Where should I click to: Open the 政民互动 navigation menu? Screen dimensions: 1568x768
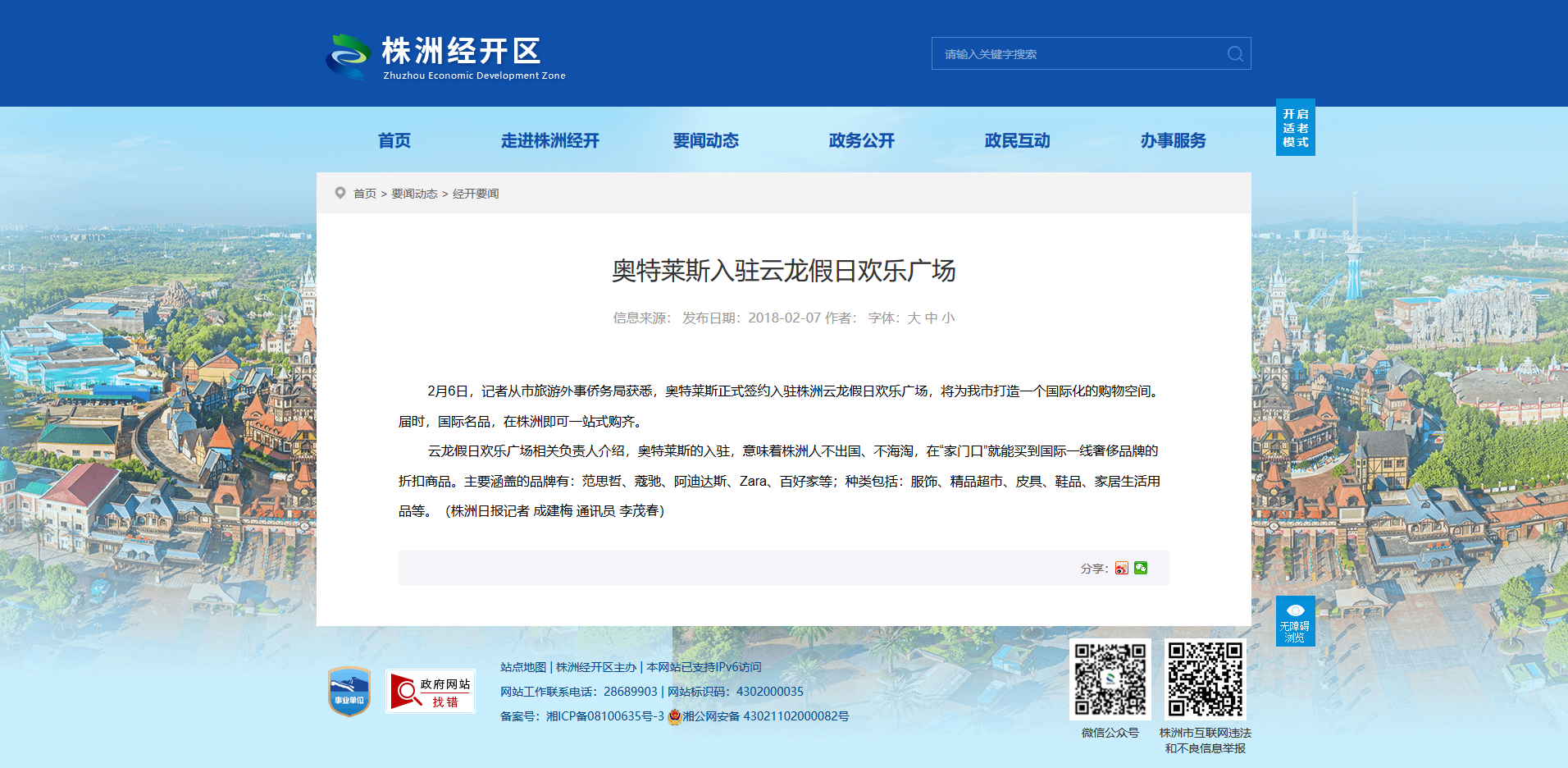coord(1018,140)
